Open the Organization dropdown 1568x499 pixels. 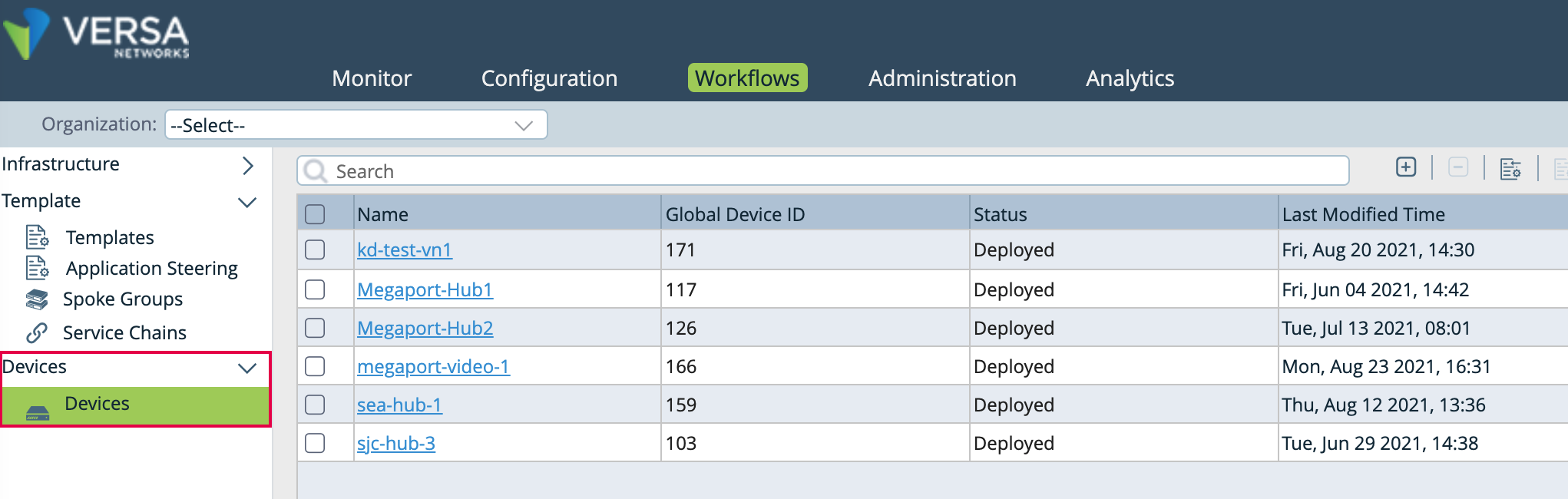356,125
